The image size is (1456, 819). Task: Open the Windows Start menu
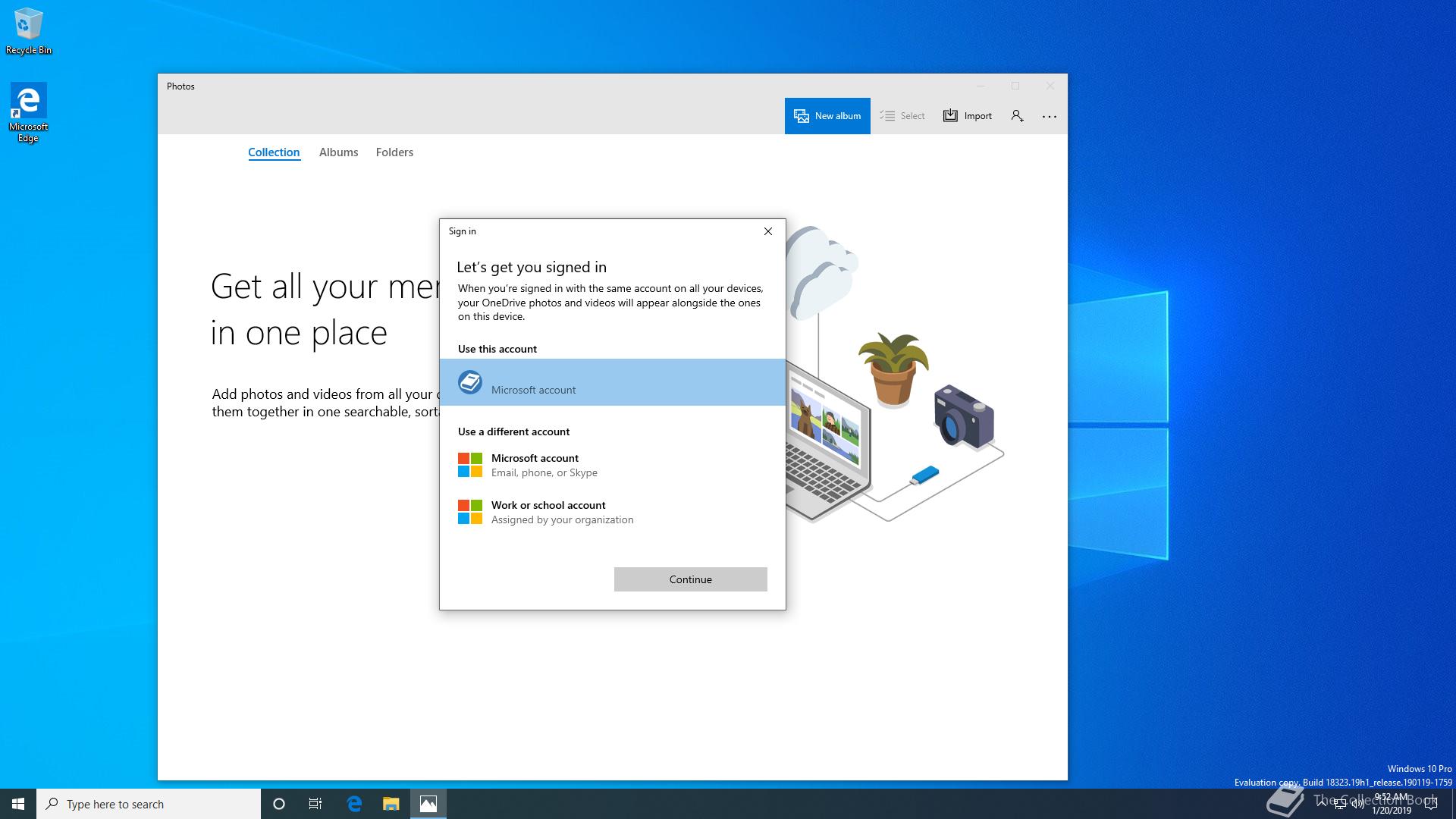[x=18, y=804]
